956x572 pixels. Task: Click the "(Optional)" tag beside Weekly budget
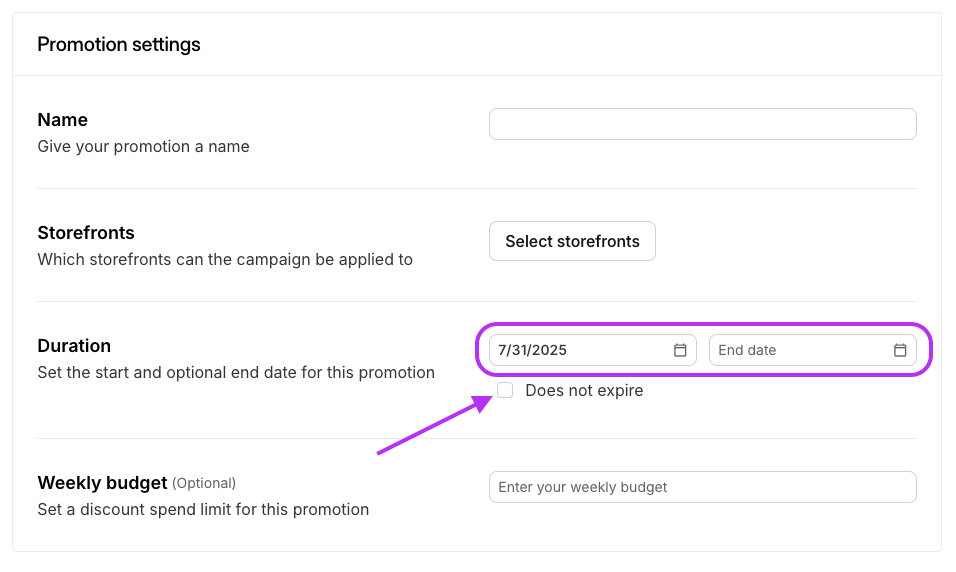[x=204, y=483]
